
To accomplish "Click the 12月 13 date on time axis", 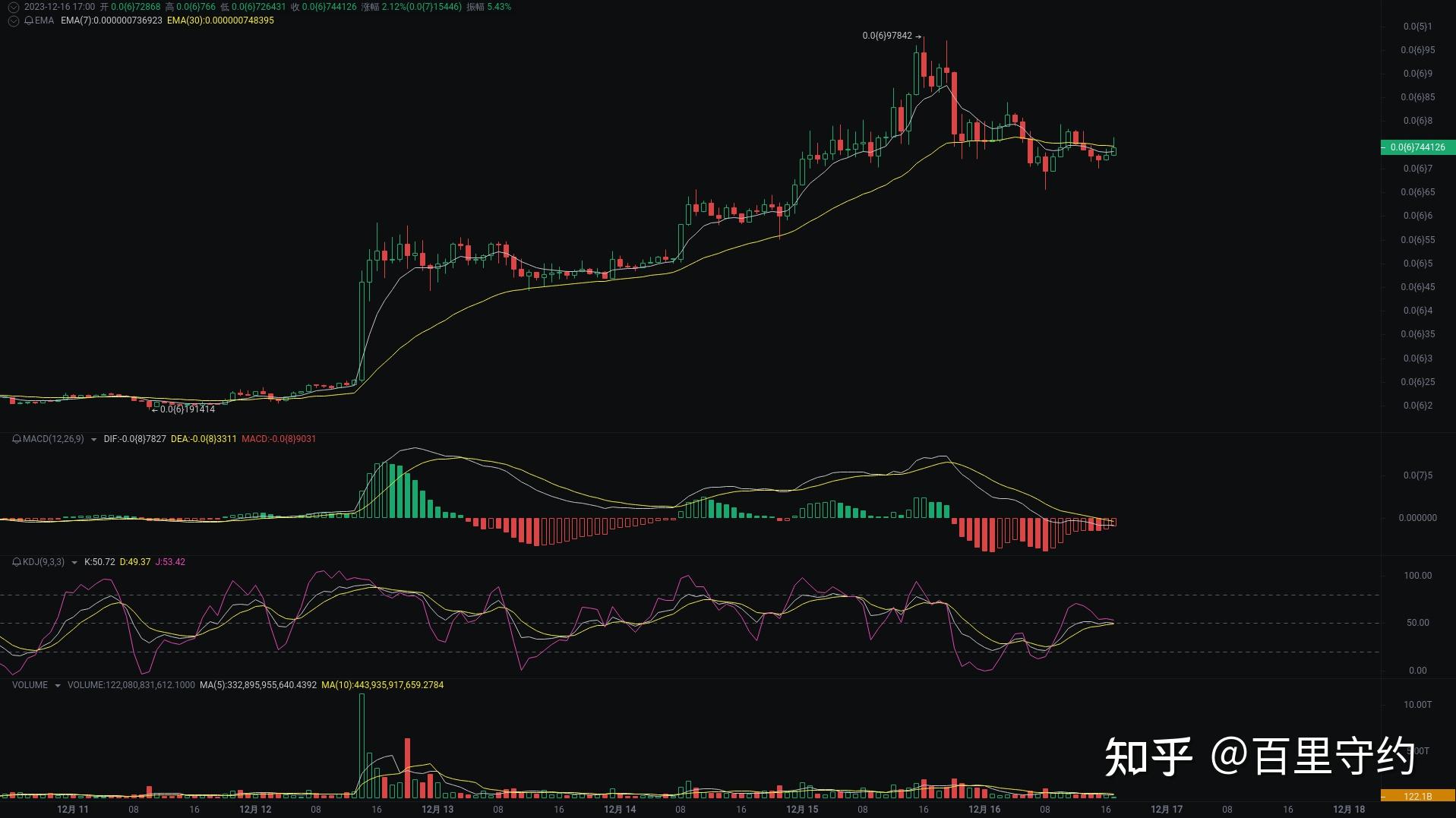I will 437,810.
